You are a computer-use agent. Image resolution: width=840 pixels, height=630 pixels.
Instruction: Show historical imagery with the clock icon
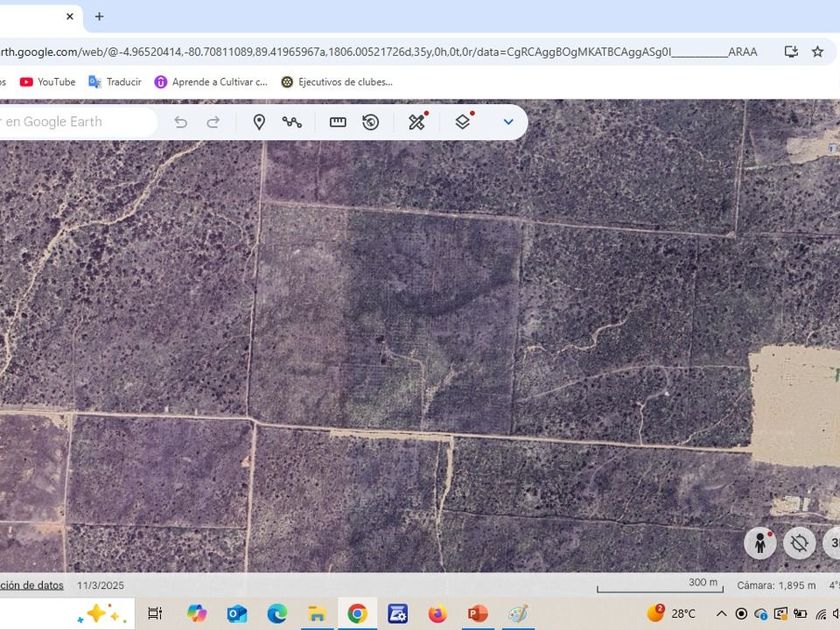[x=371, y=122]
